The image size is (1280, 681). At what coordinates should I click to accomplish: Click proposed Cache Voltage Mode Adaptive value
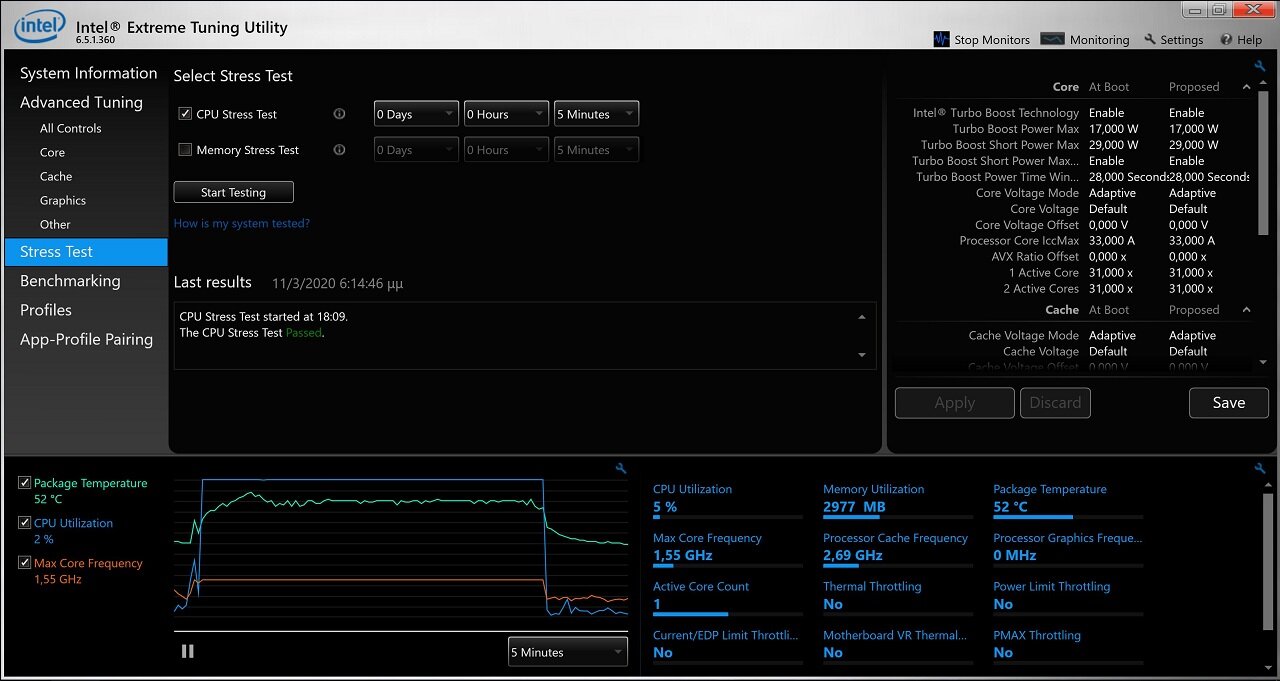pos(1192,336)
